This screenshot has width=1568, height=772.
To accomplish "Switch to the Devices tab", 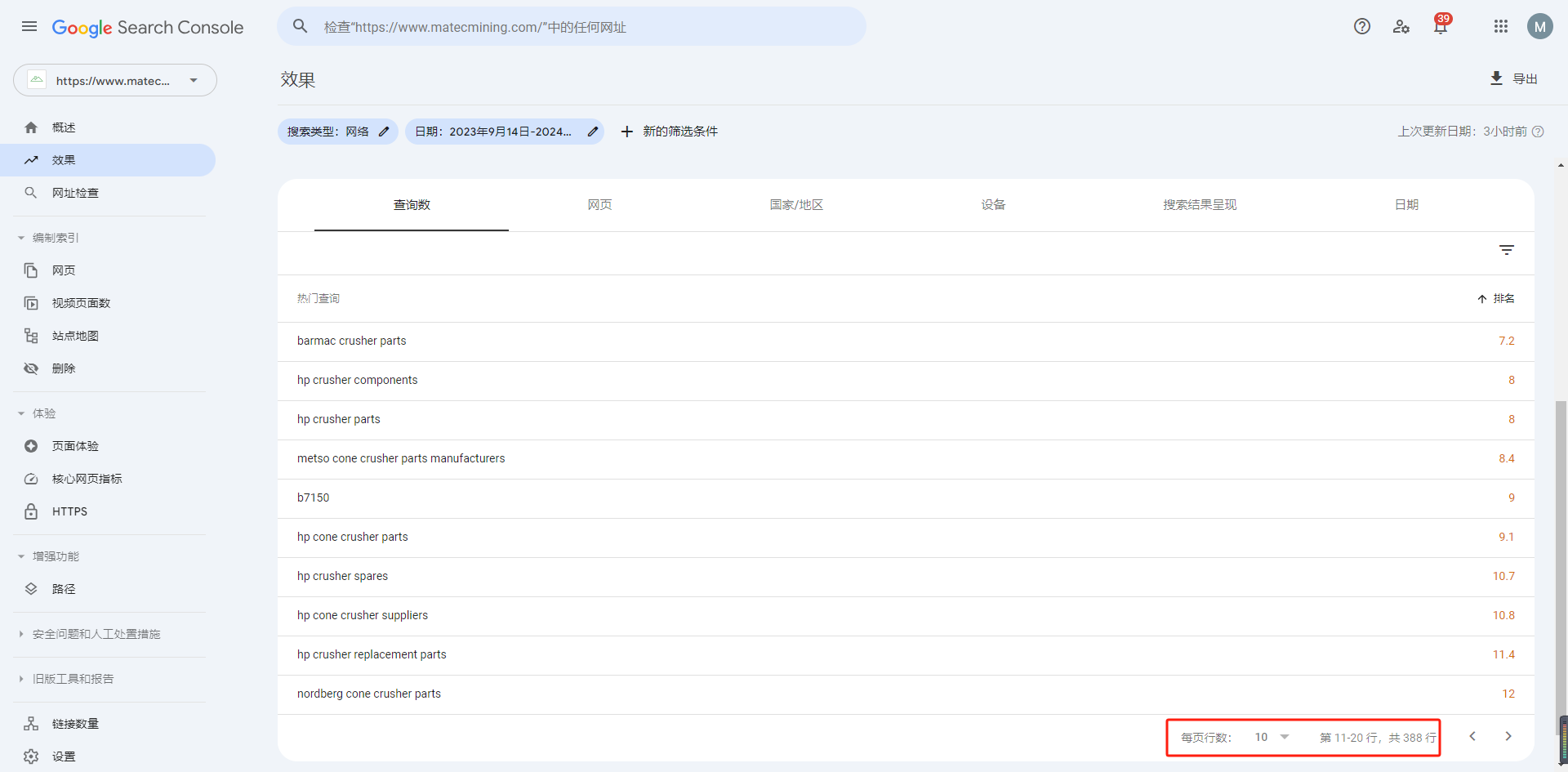I will 993,205.
